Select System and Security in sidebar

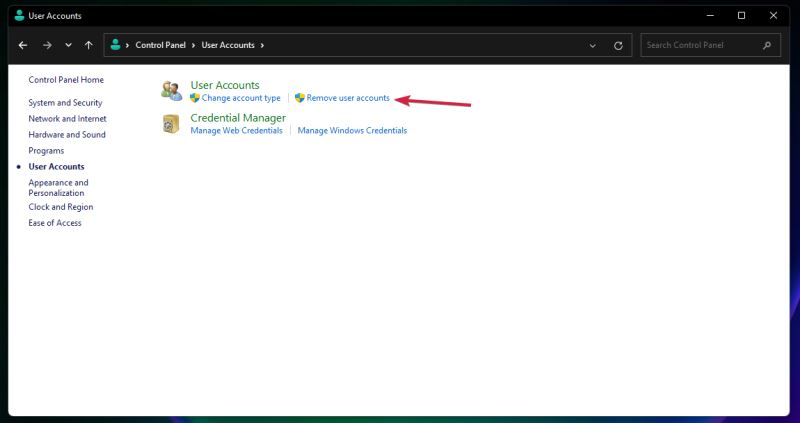coord(65,103)
